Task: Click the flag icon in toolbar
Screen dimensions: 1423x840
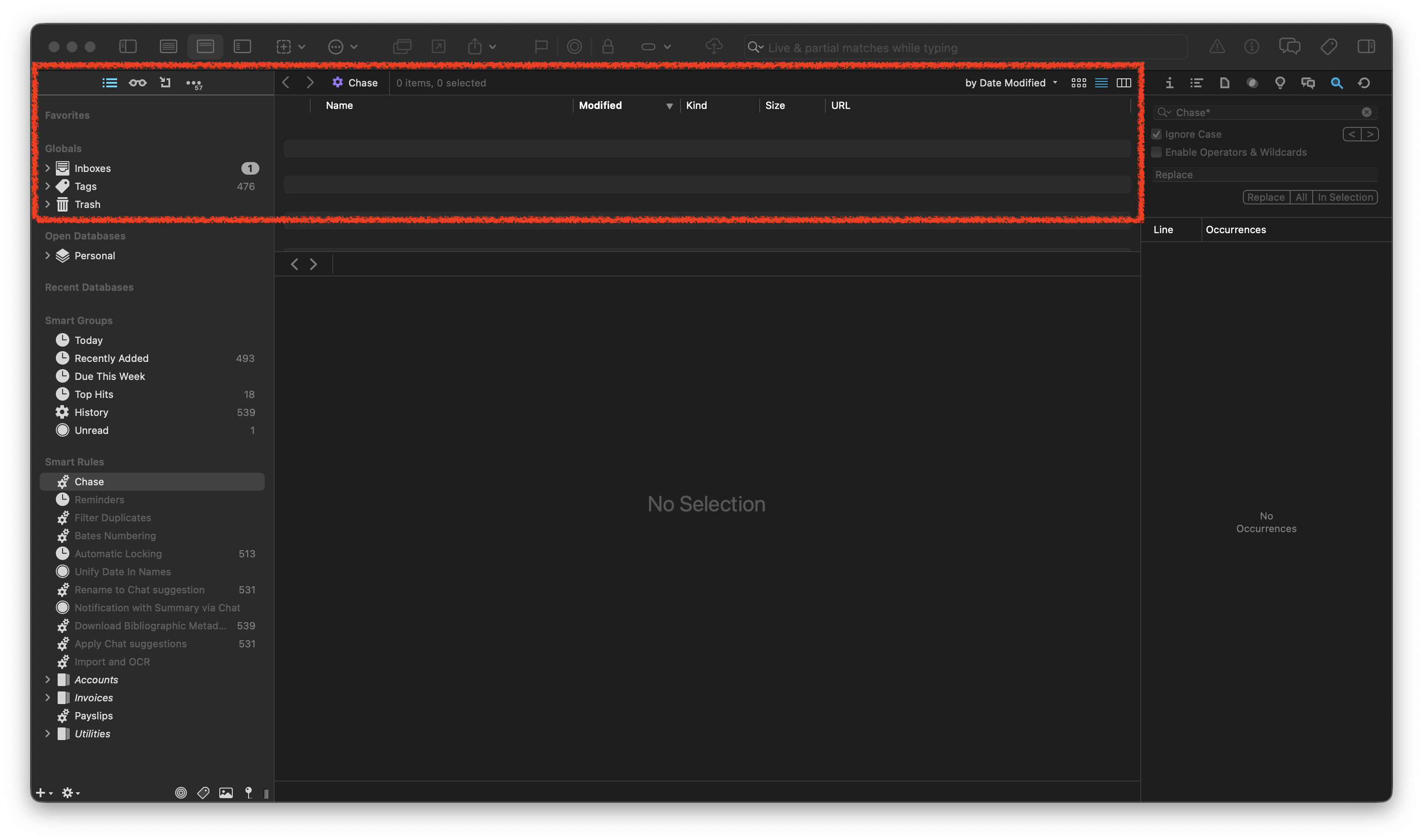Action: pyautogui.click(x=541, y=46)
